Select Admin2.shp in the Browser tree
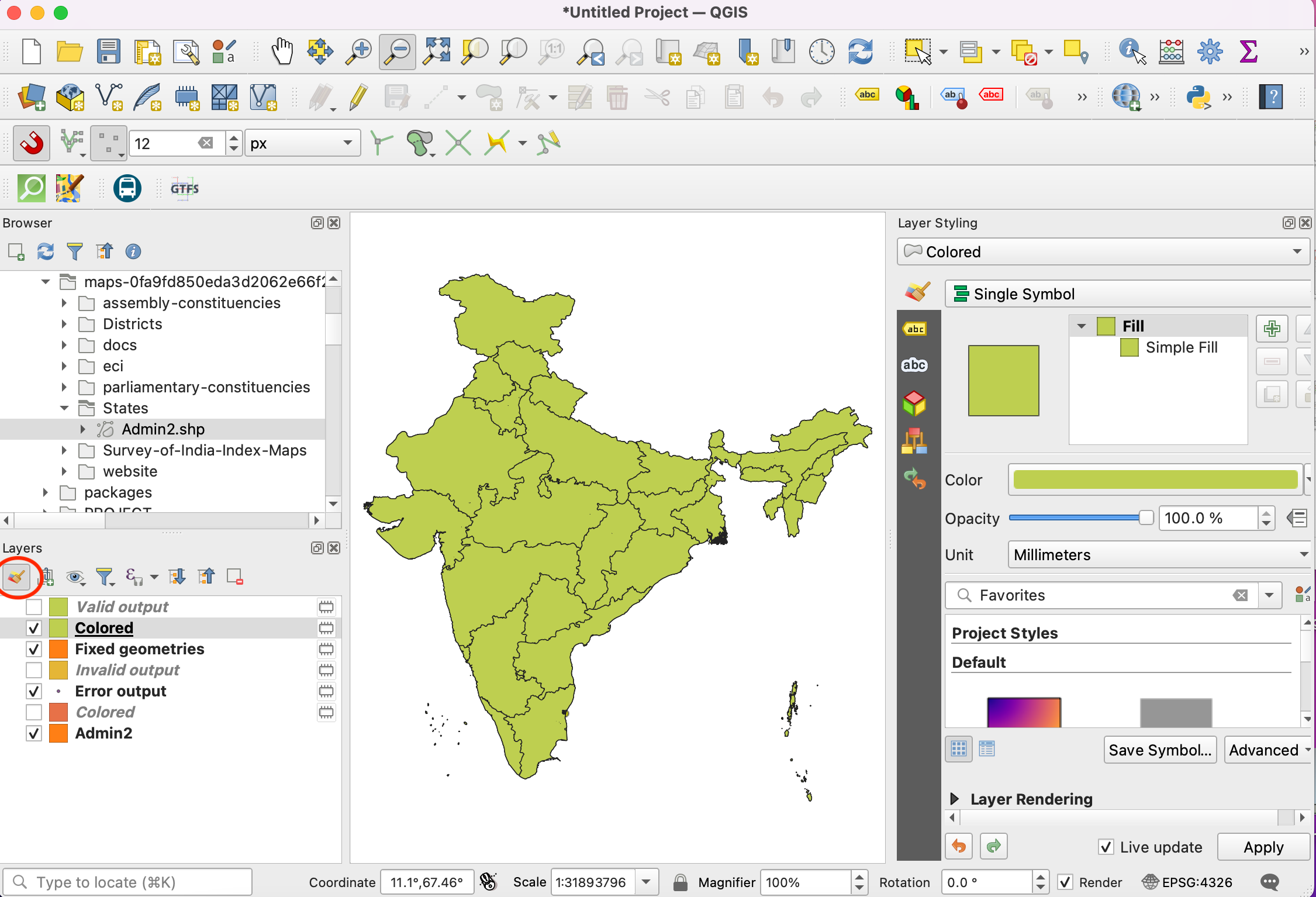Screen dimensions: 1316x897 click(163, 429)
